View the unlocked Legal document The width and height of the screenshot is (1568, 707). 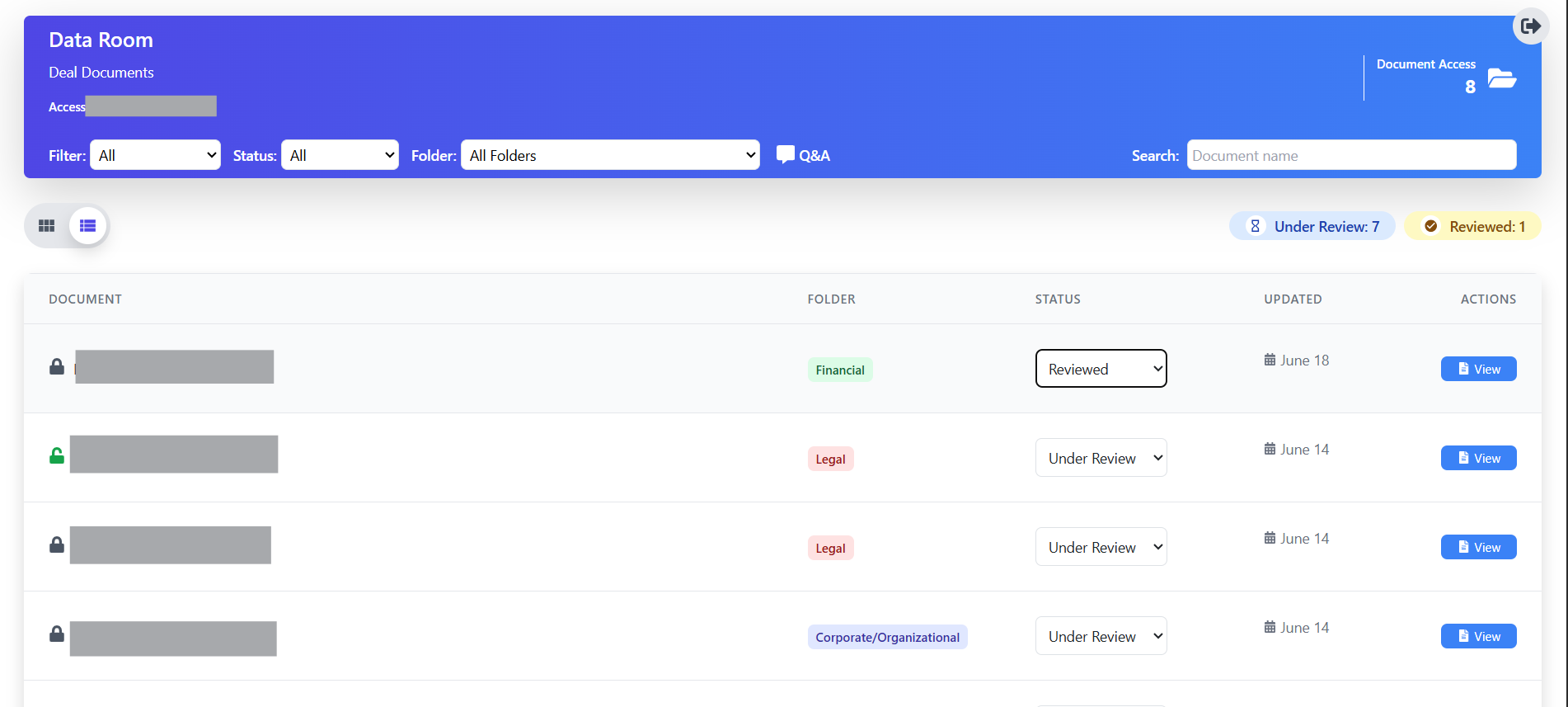tap(1479, 458)
